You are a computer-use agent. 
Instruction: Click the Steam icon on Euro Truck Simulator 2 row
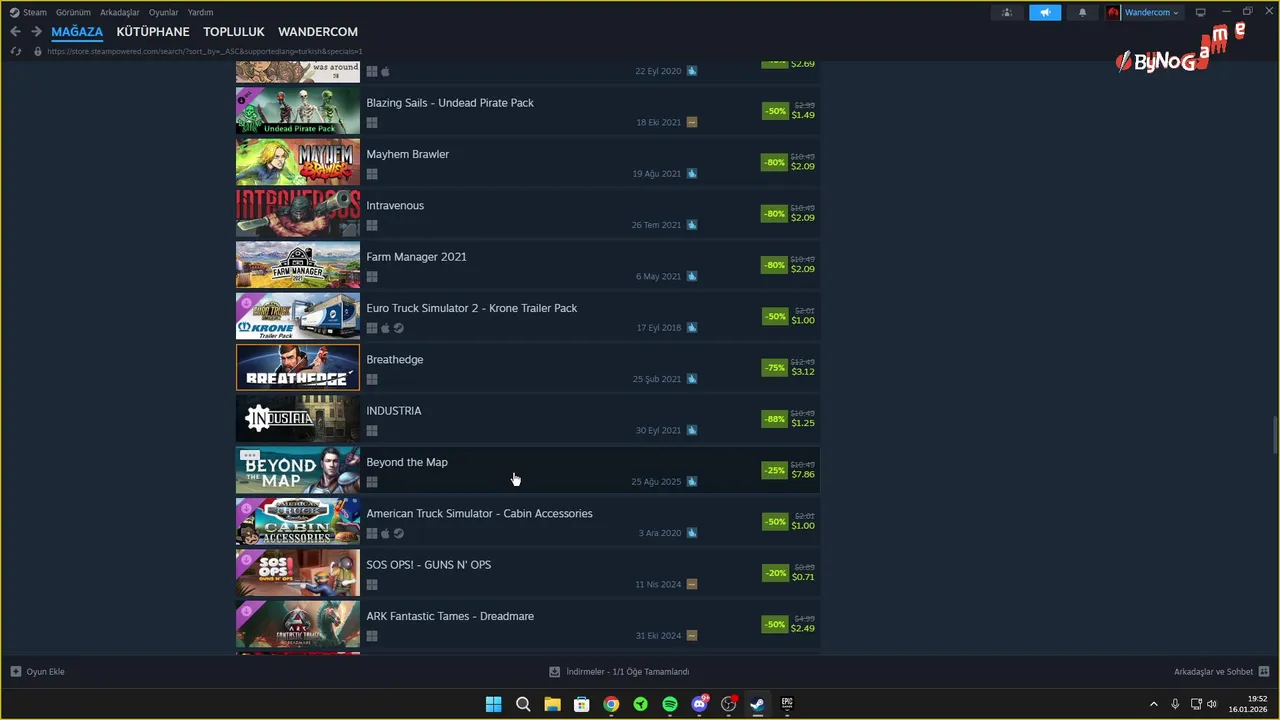[x=399, y=328]
